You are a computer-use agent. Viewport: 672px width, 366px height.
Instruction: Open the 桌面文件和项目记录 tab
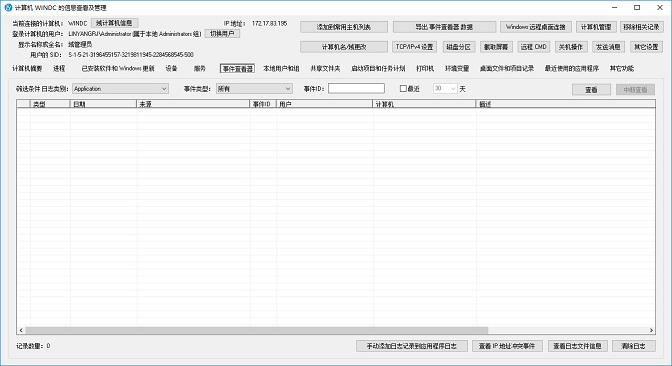click(x=507, y=69)
